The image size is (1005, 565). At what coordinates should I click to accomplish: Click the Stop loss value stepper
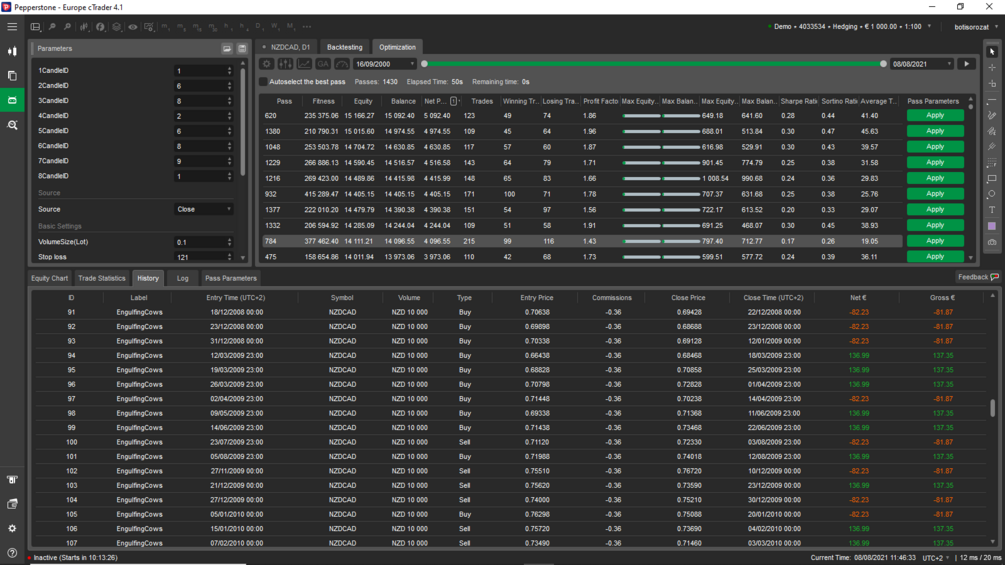click(229, 257)
